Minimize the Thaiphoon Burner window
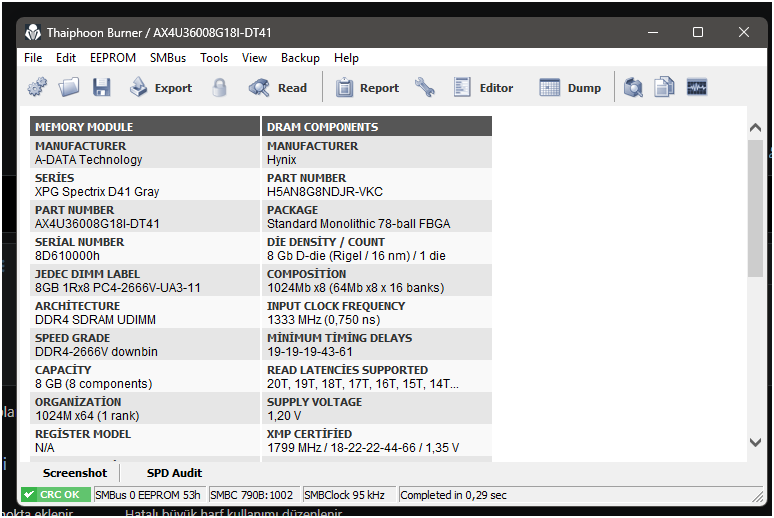This screenshot has height=518, width=774. (x=653, y=33)
